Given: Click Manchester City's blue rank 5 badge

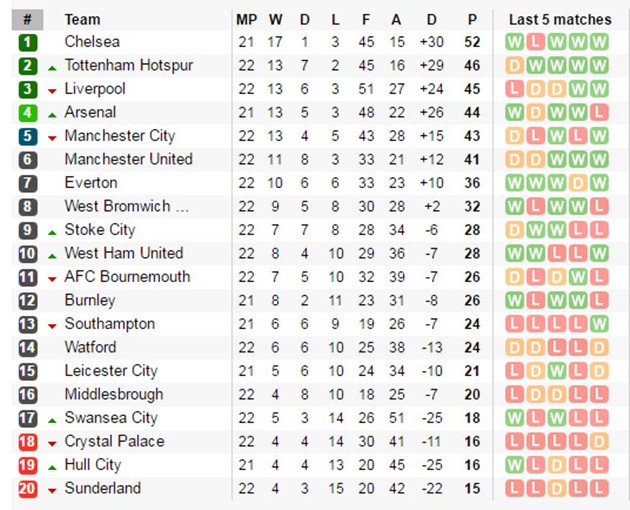Looking at the screenshot, I should [x=28, y=136].
